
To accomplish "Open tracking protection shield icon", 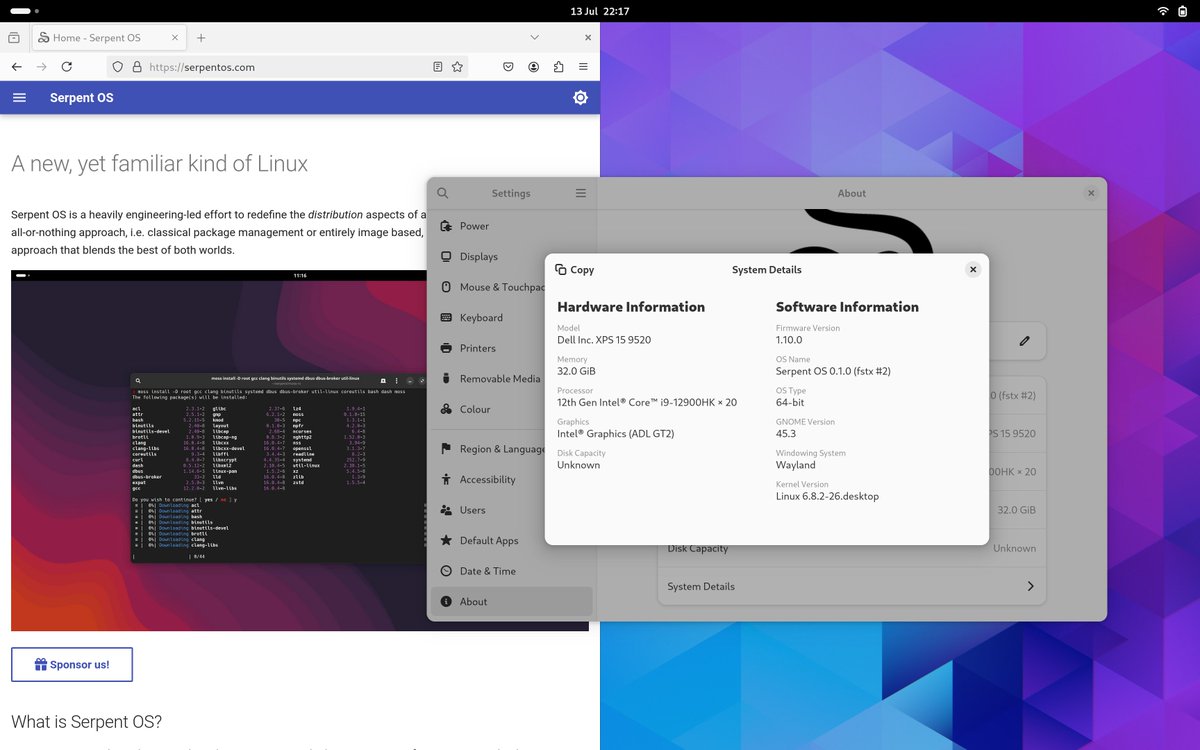I will click(x=118, y=67).
